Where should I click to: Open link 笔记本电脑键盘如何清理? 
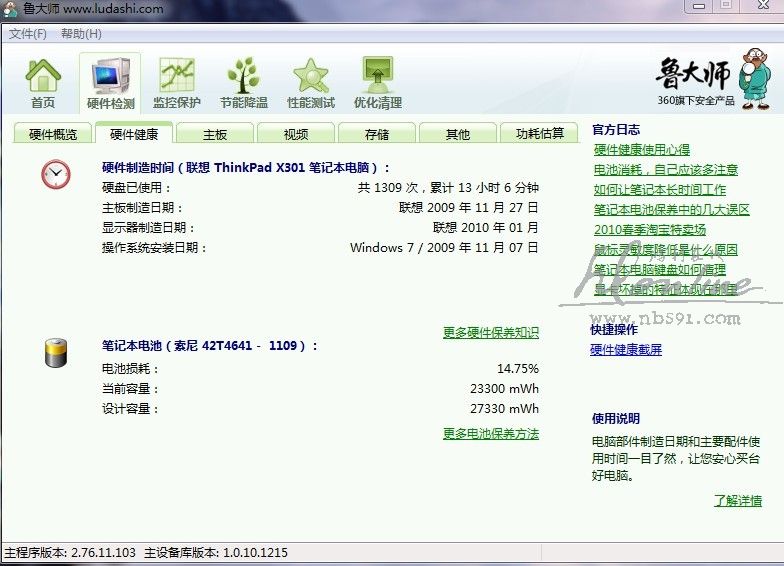coord(660,270)
